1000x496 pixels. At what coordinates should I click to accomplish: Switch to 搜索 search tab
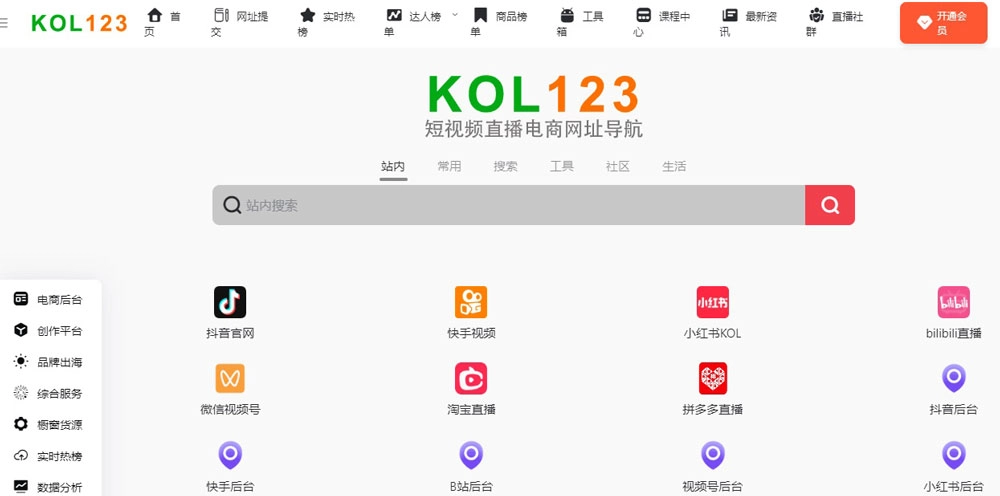point(505,167)
